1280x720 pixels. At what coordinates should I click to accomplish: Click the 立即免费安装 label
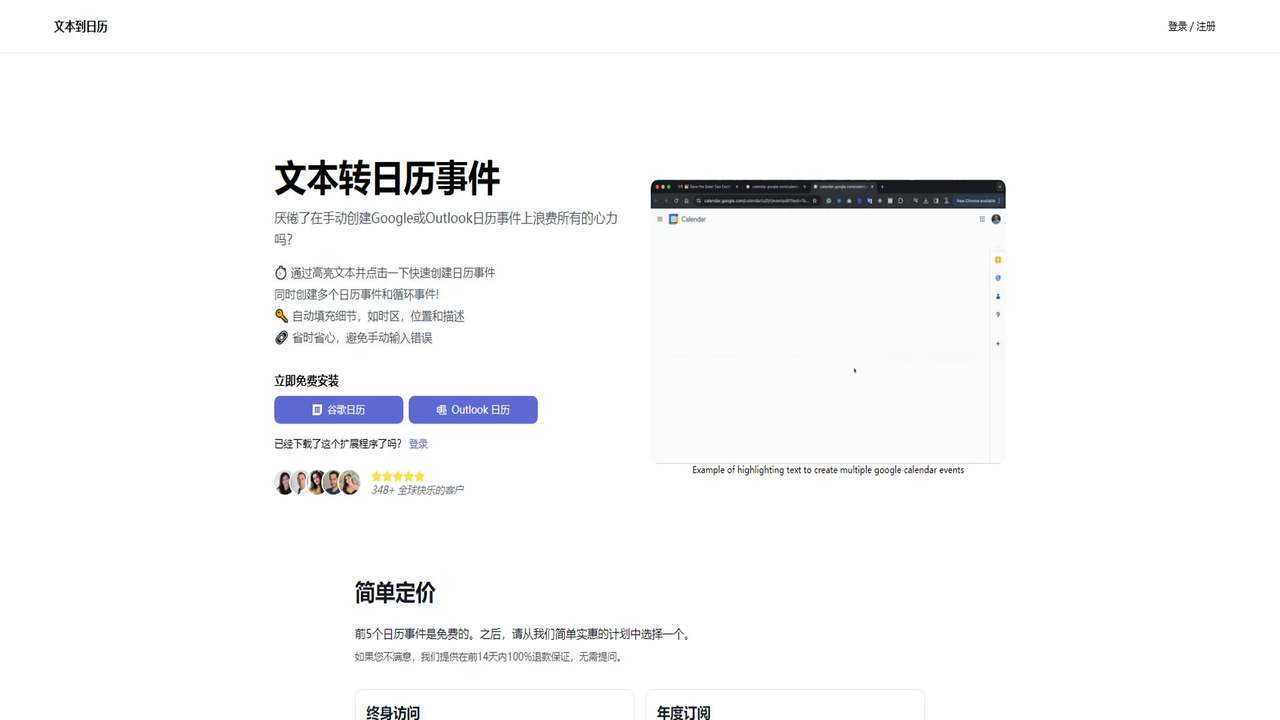(307, 381)
